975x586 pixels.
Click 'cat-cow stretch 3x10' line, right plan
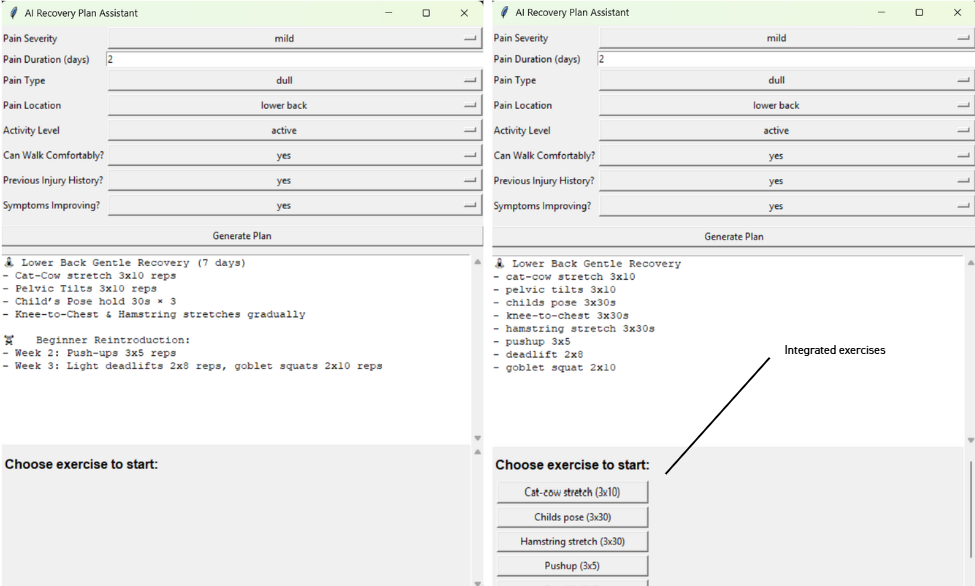[x=565, y=277]
